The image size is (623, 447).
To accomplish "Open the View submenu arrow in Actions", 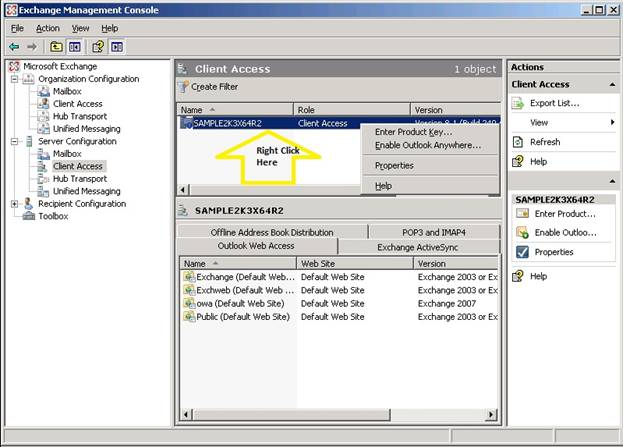I will pyautogui.click(x=612, y=122).
